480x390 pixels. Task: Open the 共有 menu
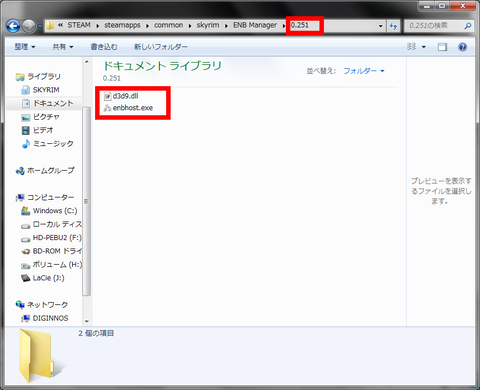click(x=63, y=47)
